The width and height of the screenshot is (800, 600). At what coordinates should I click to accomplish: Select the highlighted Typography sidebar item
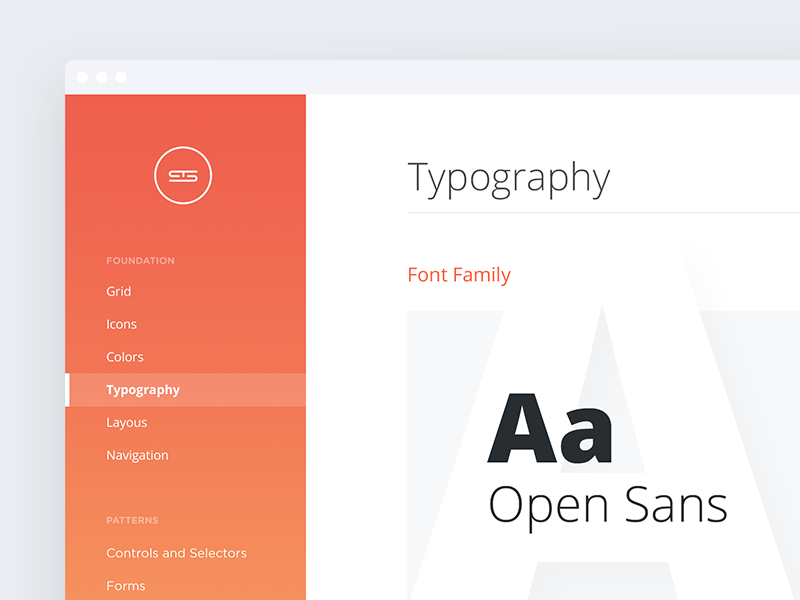tap(143, 390)
